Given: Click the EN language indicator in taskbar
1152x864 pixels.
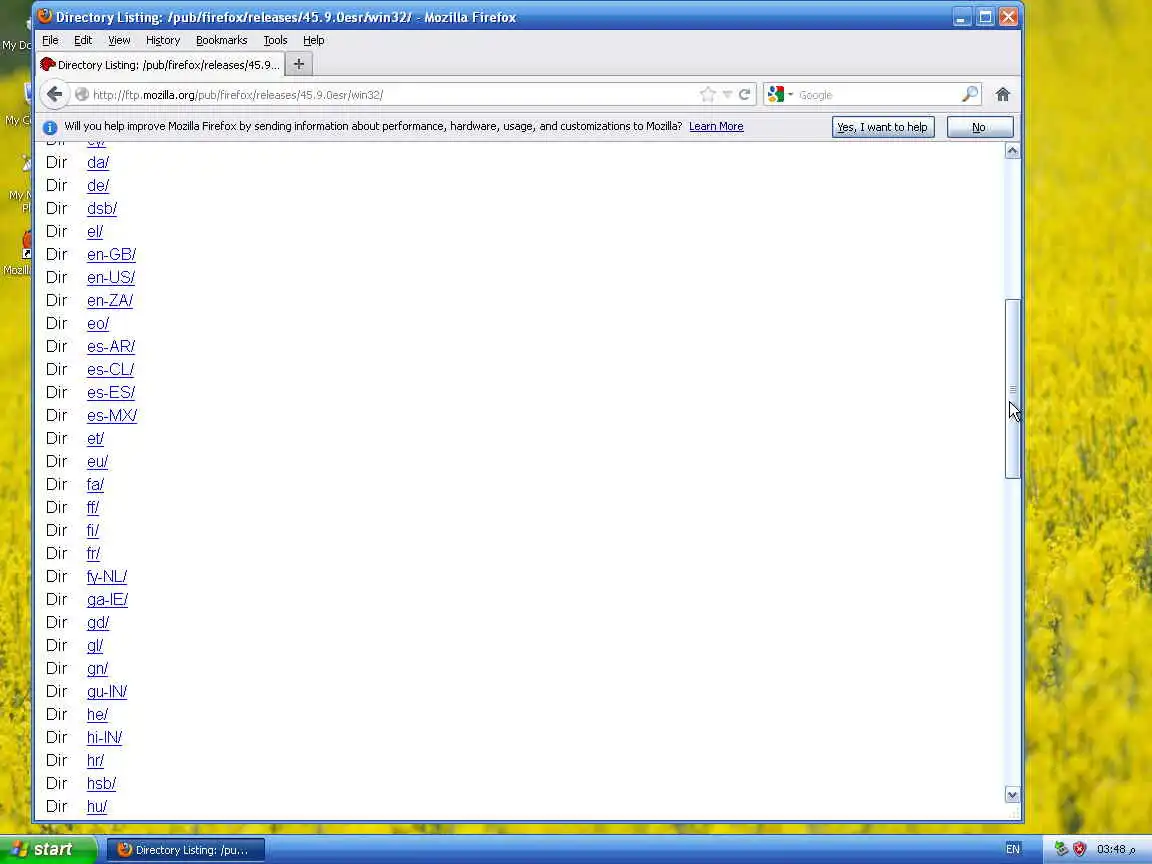Looking at the screenshot, I should pyautogui.click(x=1012, y=849).
